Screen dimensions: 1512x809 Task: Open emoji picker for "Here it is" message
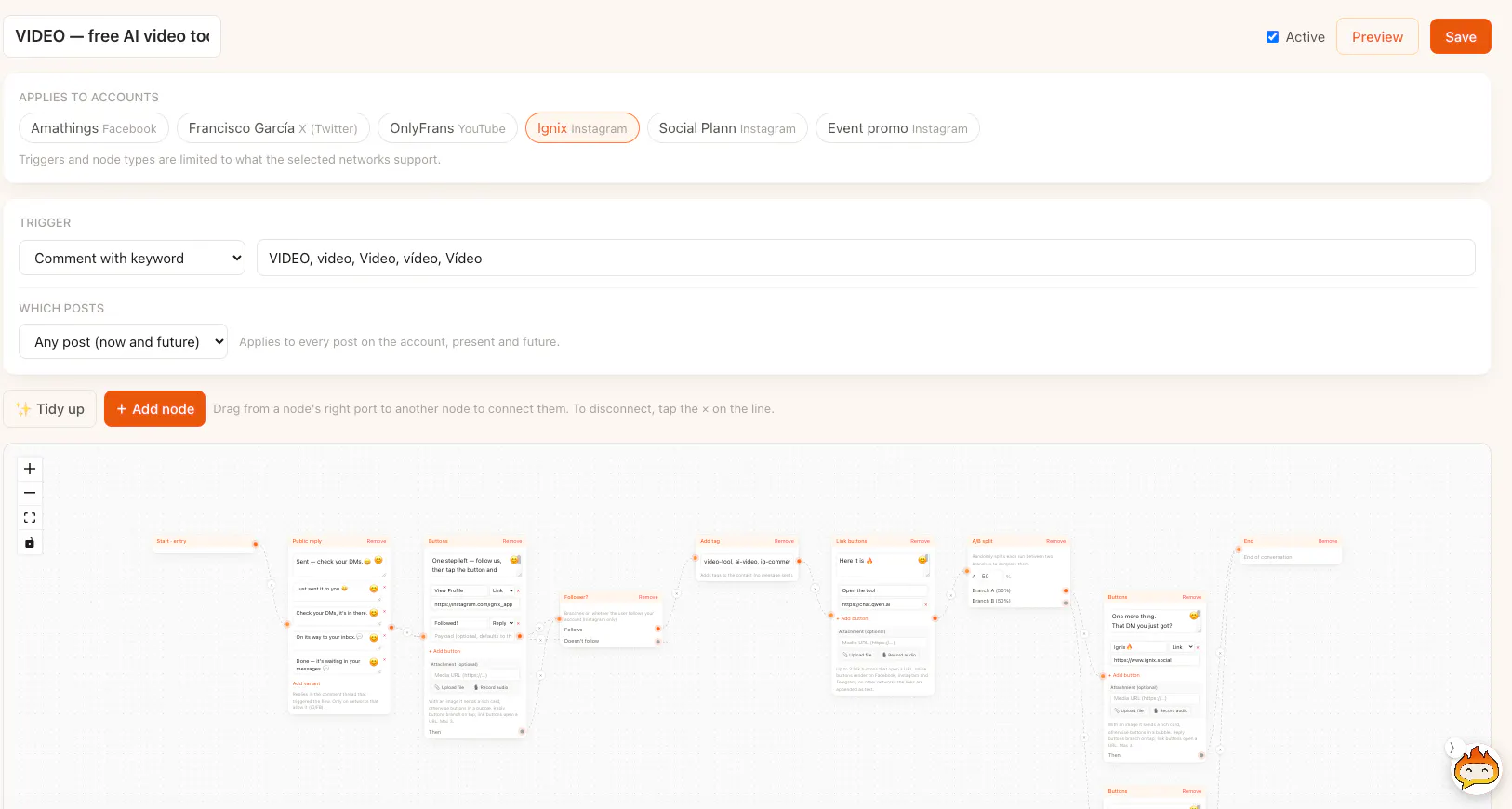click(x=922, y=559)
